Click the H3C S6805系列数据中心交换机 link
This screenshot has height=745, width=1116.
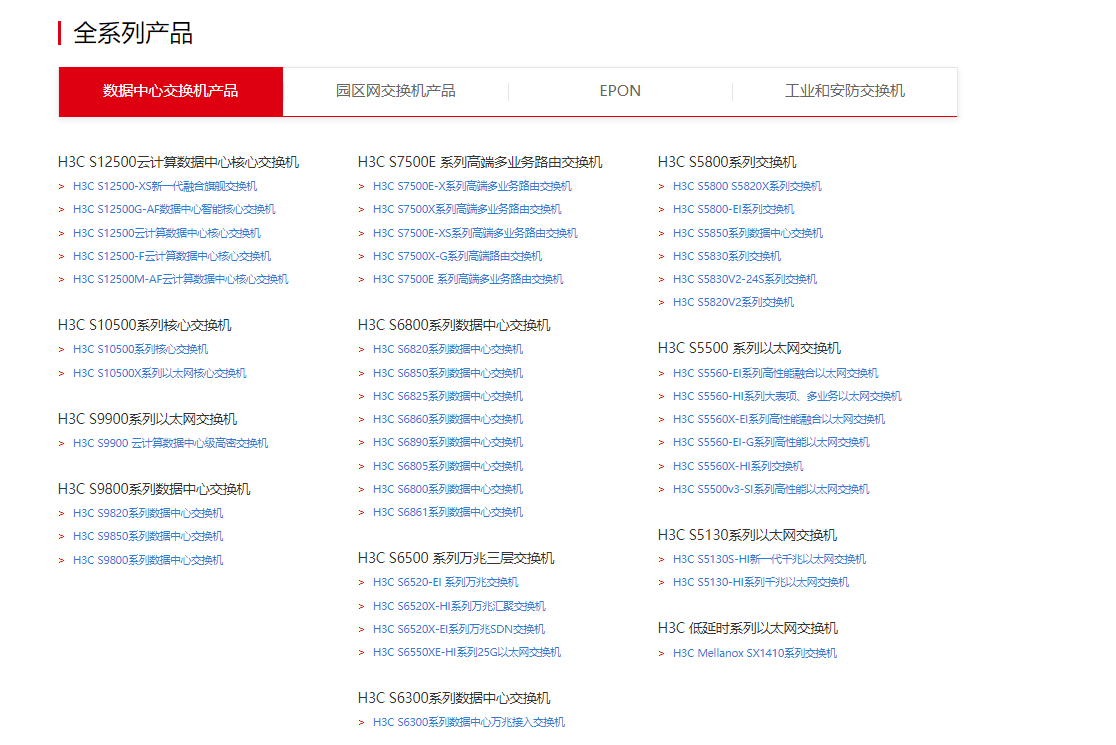click(448, 466)
